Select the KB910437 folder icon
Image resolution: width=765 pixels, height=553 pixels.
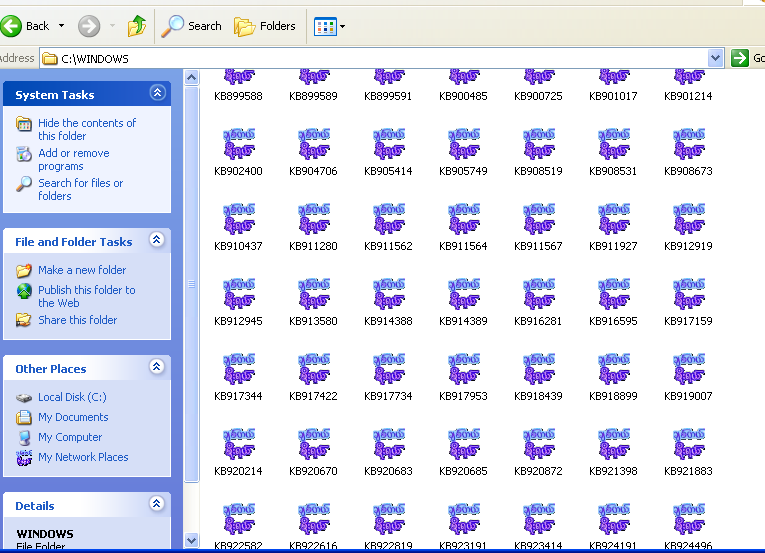click(239, 219)
